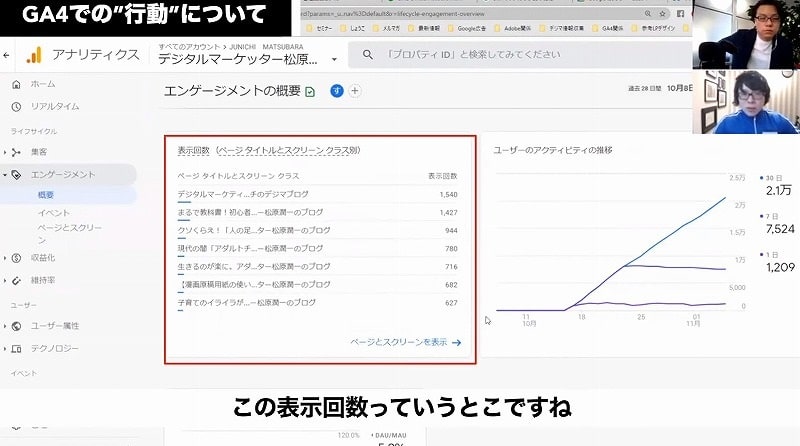This screenshot has height=446, width=800.
Task: Click the retention (維持率) icon
Action: [16, 281]
